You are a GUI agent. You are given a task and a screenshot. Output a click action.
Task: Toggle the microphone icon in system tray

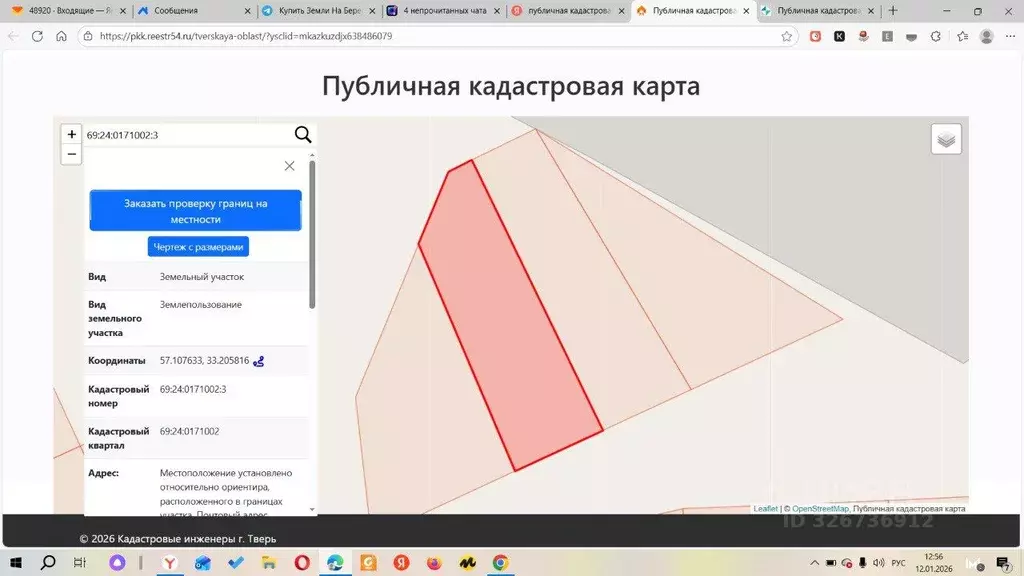(862, 563)
